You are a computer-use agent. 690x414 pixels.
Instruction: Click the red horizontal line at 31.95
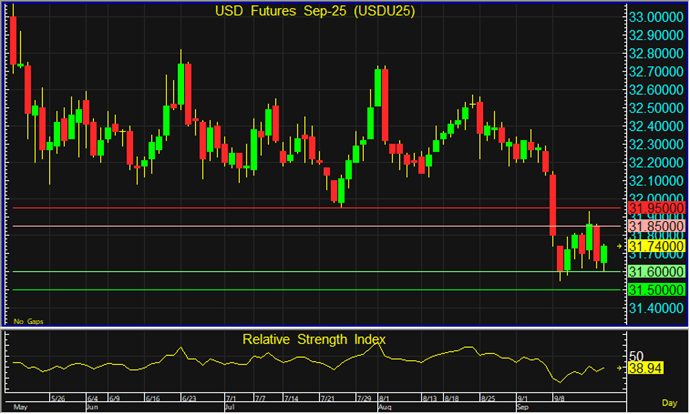point(300,208)
